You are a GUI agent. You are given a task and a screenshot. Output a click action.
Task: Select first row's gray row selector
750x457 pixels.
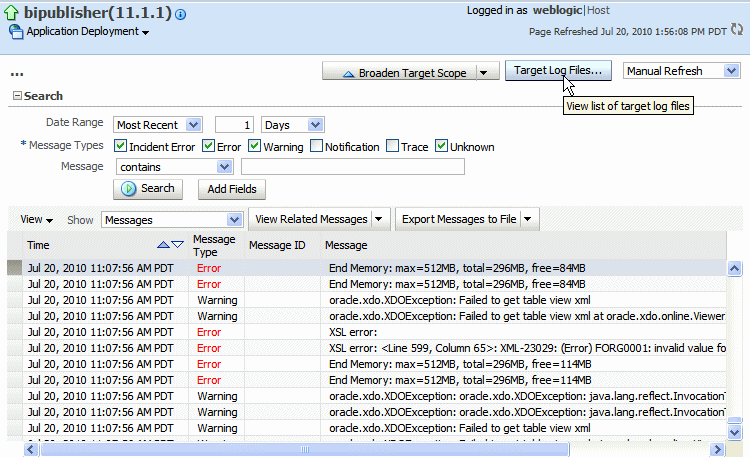click(15, 268)
